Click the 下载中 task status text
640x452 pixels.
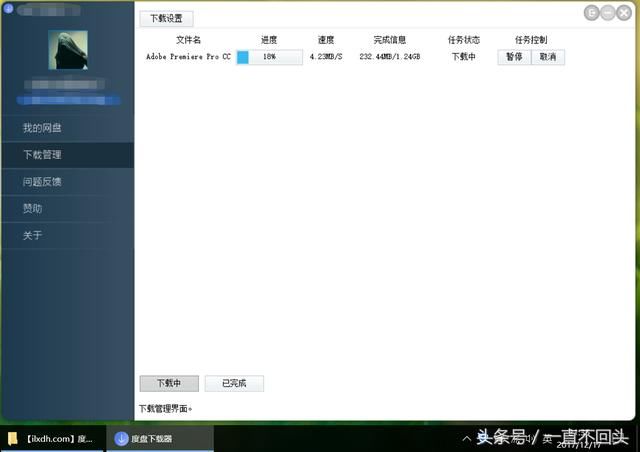pyautogui.click(x=464, y=57)
